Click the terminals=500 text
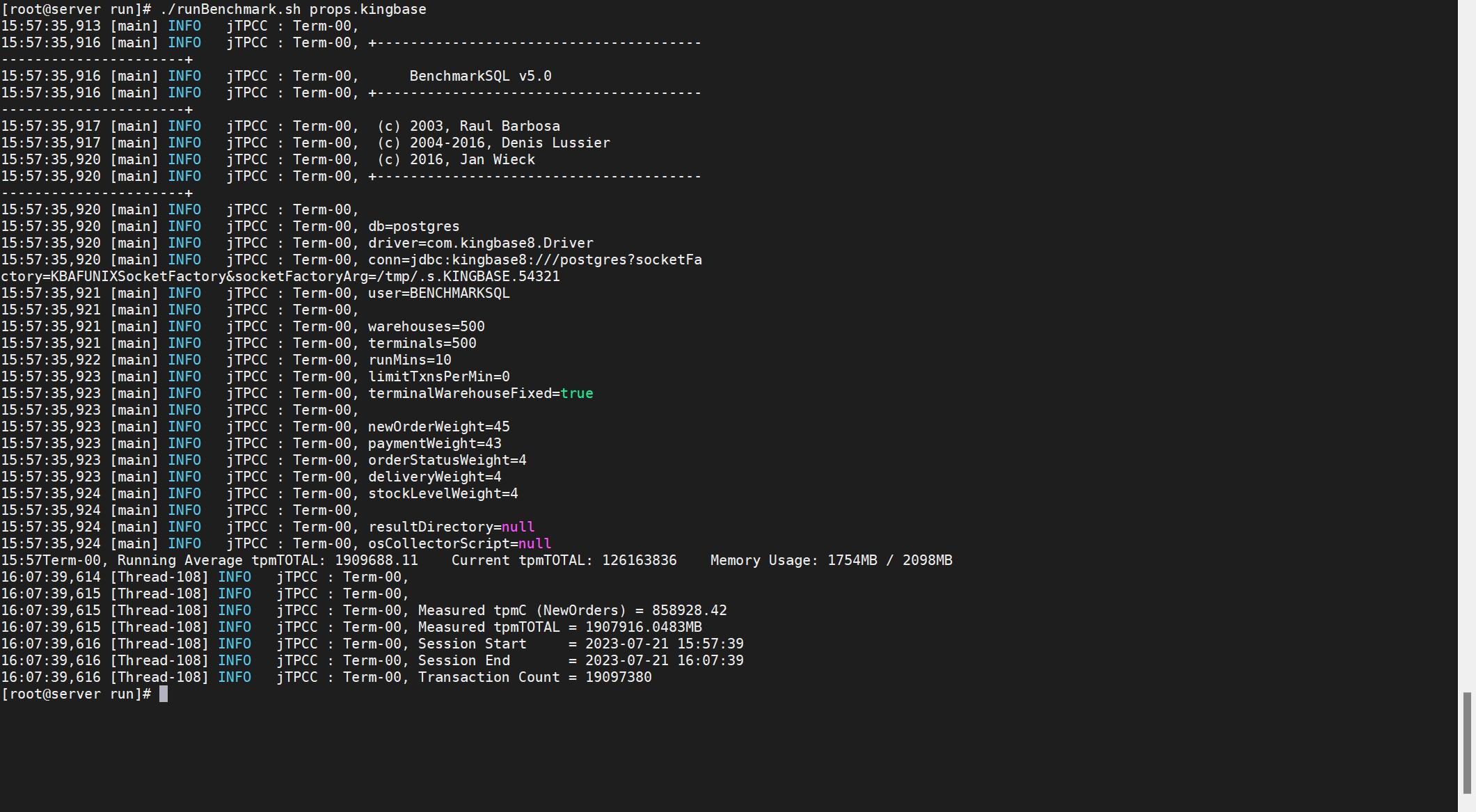Screen dimensions: 1476x812 coord(422,343)
